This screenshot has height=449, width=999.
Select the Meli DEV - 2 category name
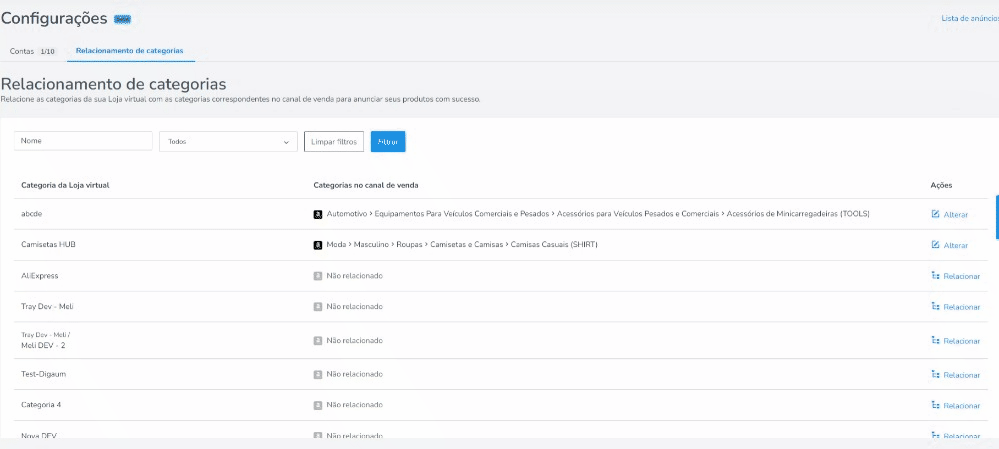pos(43,345)
